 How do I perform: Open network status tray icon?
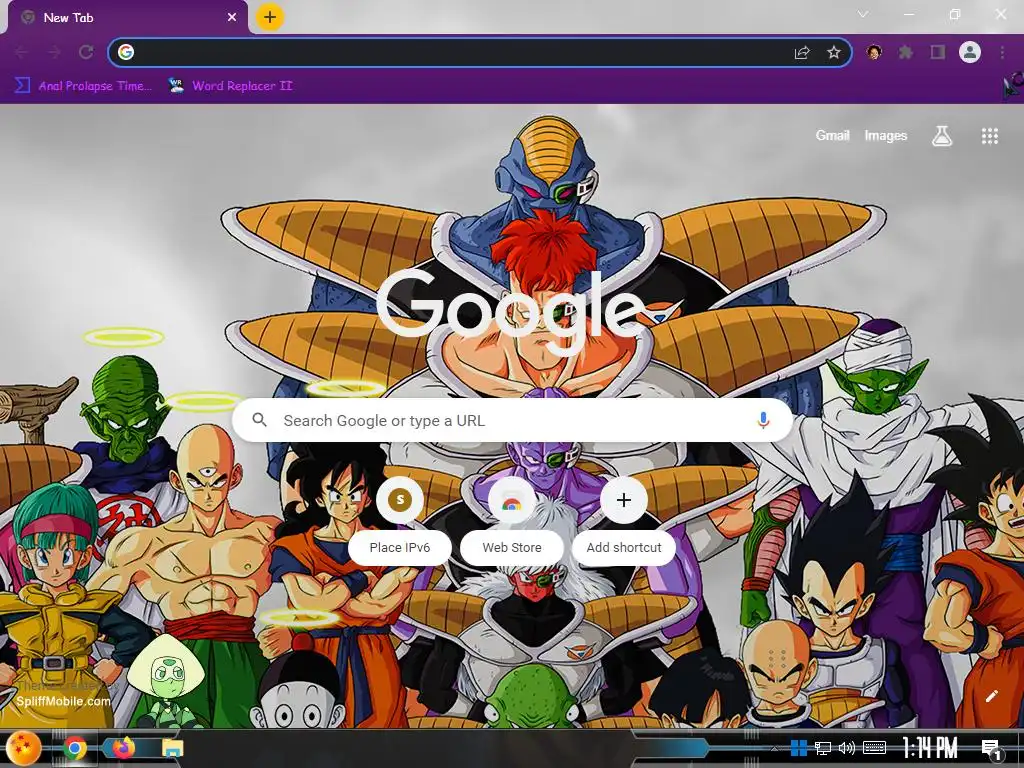pos(823,748)
